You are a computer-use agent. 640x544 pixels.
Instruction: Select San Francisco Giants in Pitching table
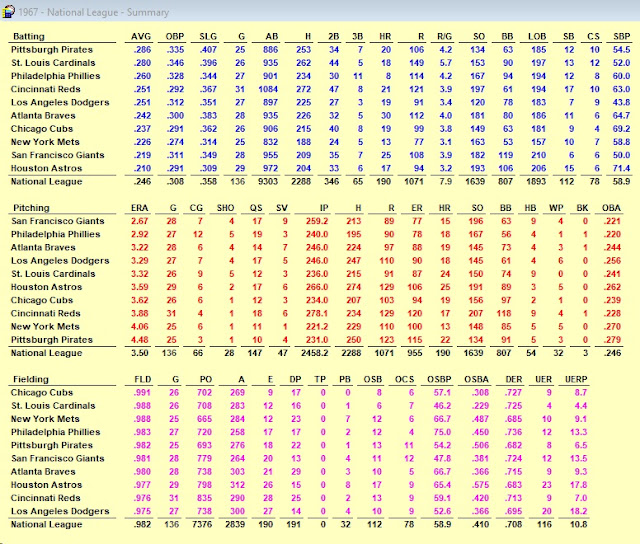pos(58,221)
